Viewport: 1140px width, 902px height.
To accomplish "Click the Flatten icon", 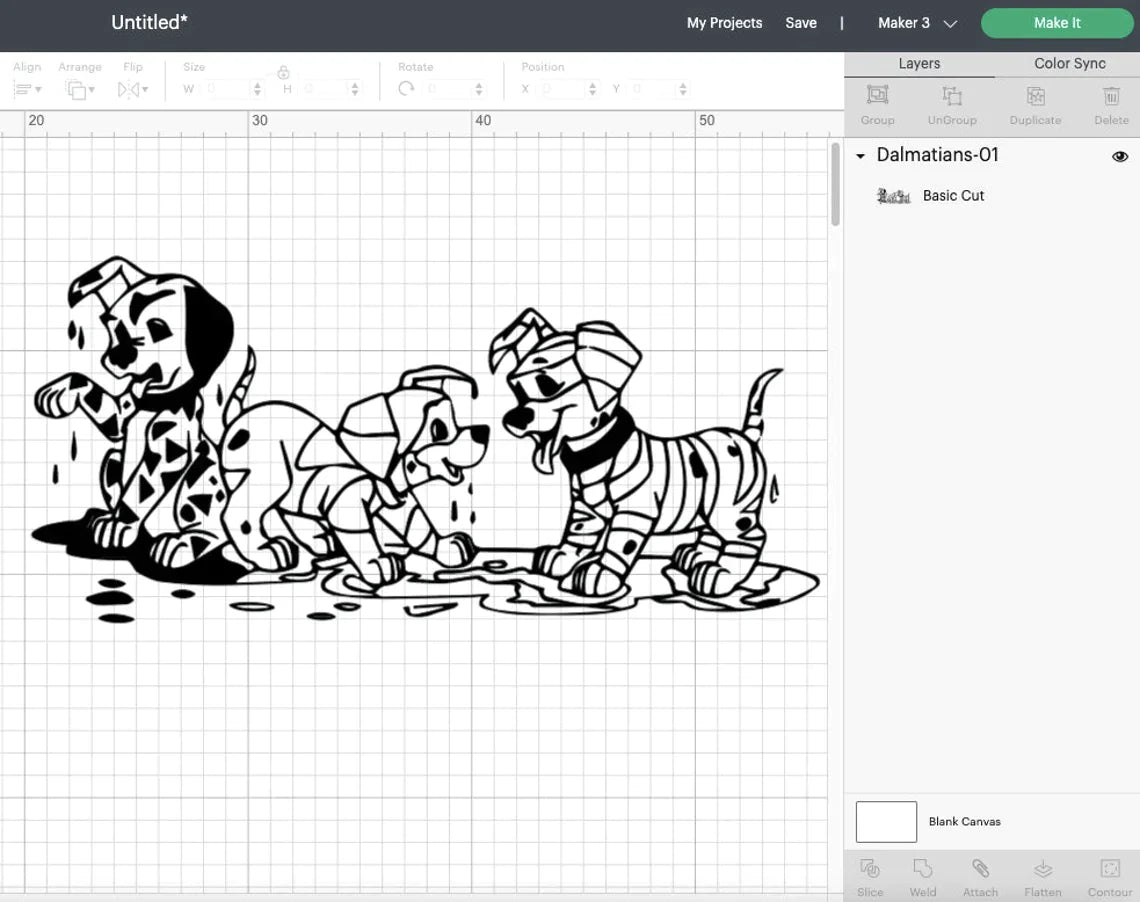I will [x=1042, y=868].
